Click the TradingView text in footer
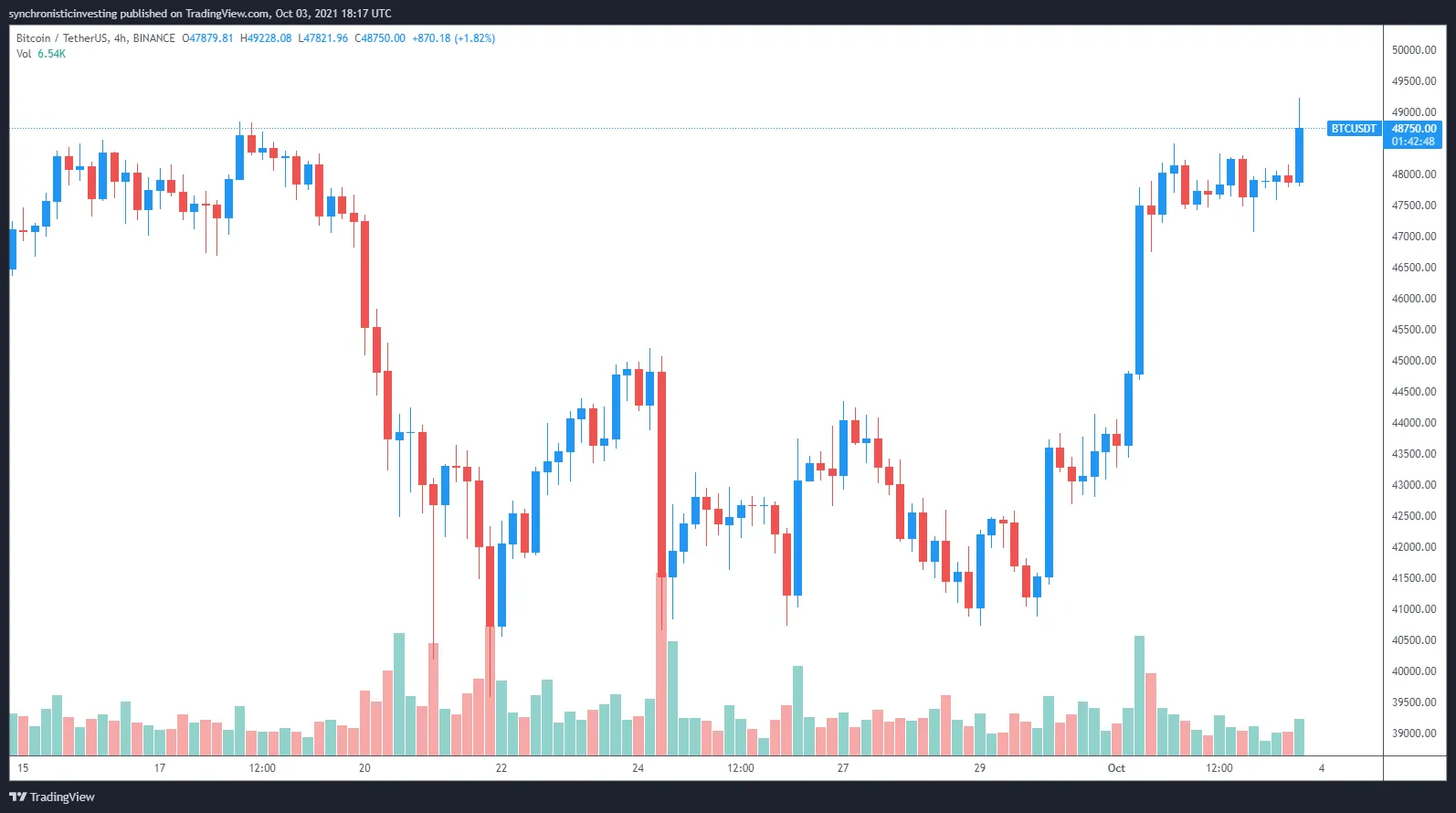1456x813 pixels. (62, 797)
